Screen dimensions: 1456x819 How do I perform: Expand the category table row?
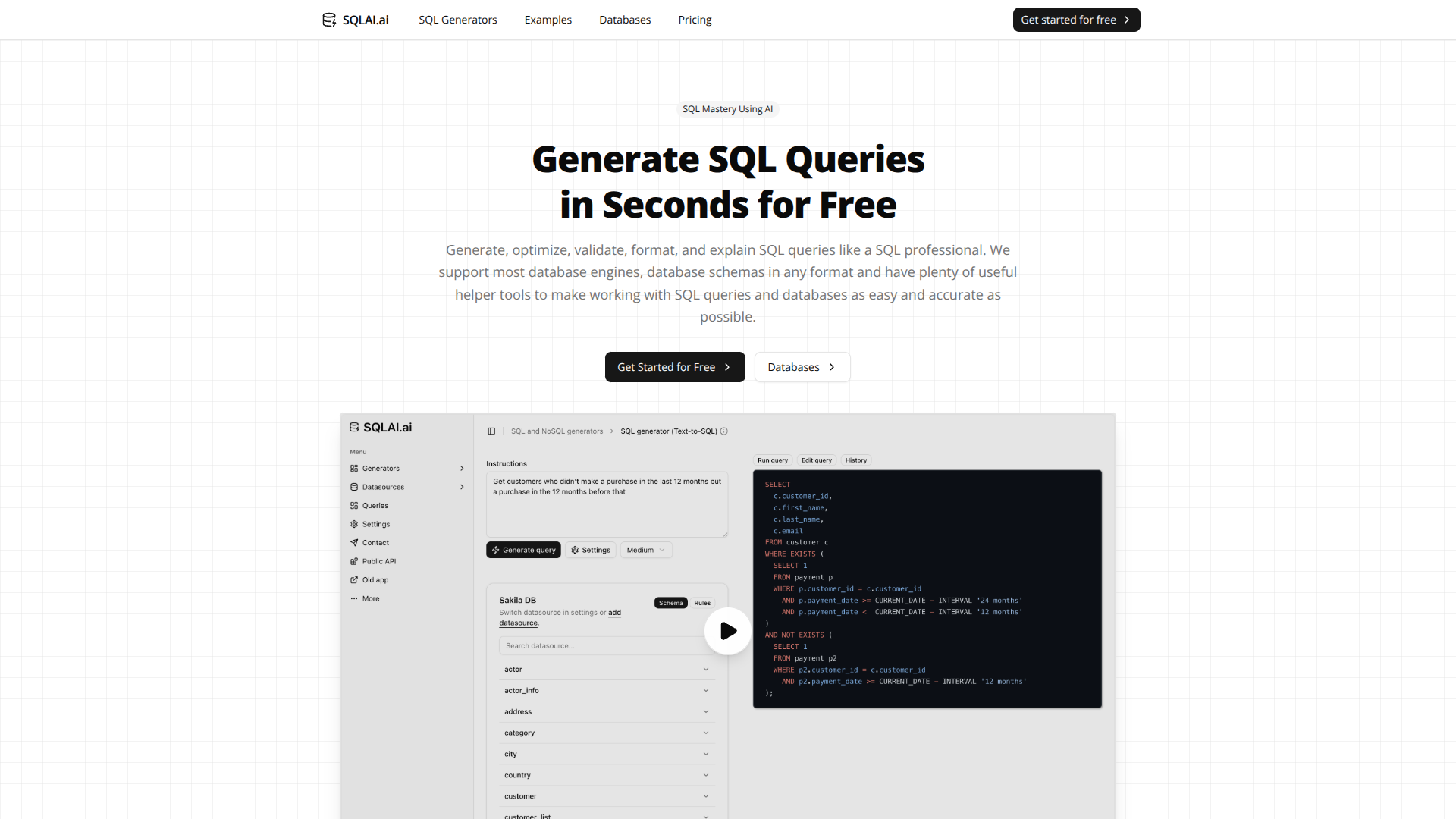point(607,733)
